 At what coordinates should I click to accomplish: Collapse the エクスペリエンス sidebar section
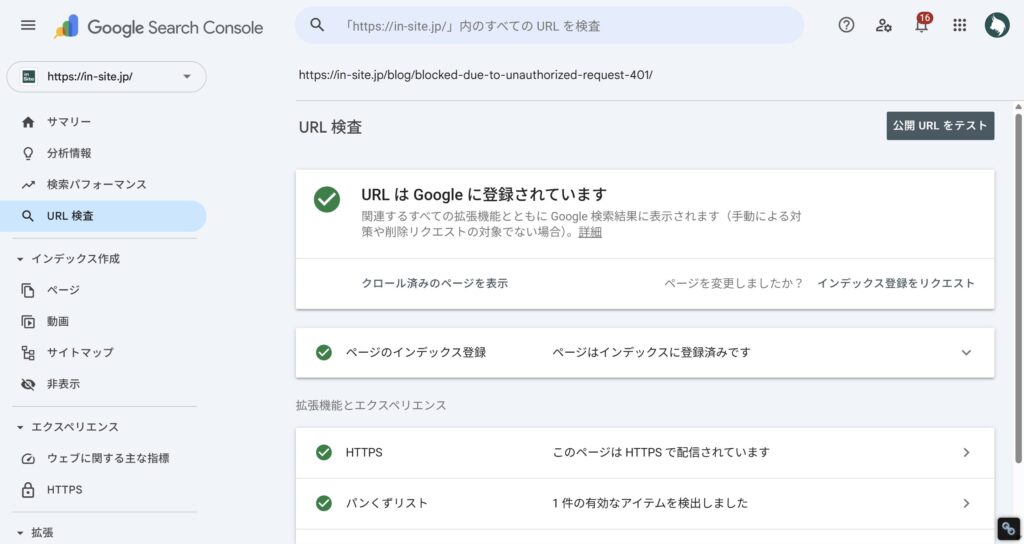pos(20,428)
